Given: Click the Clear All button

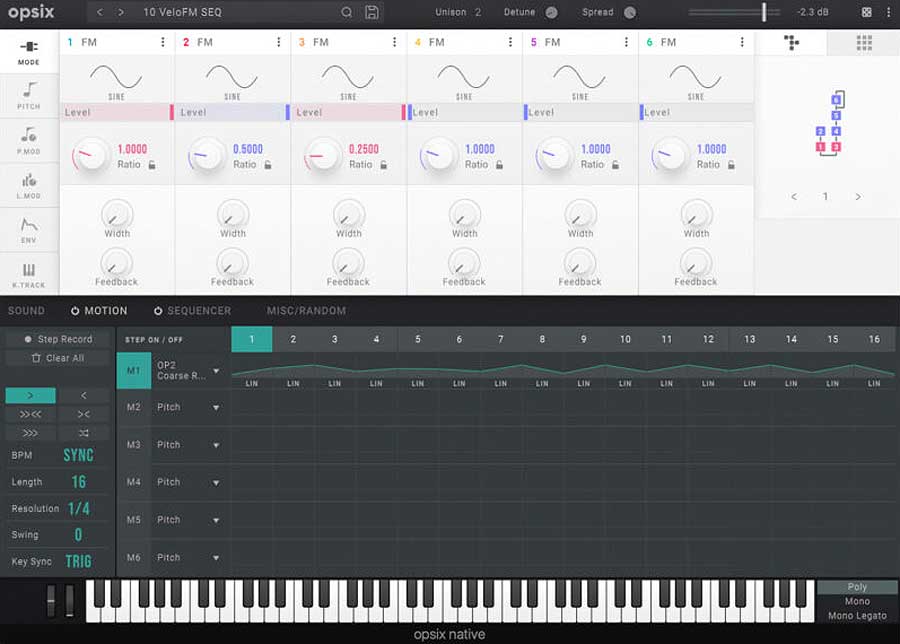Looking at the screenshot, I should point(58,358).
